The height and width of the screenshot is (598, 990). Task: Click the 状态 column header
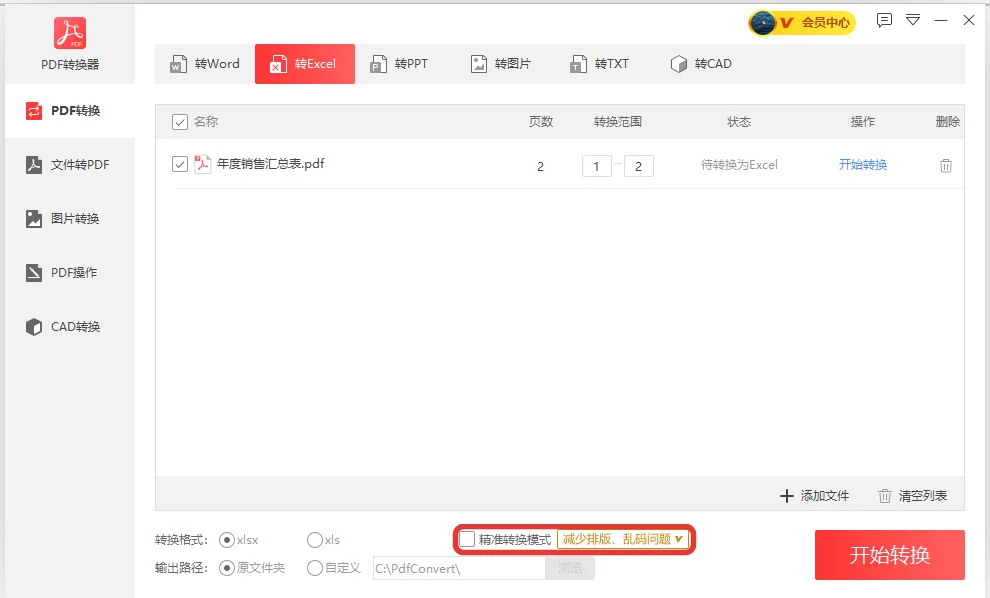click(739, 122)
